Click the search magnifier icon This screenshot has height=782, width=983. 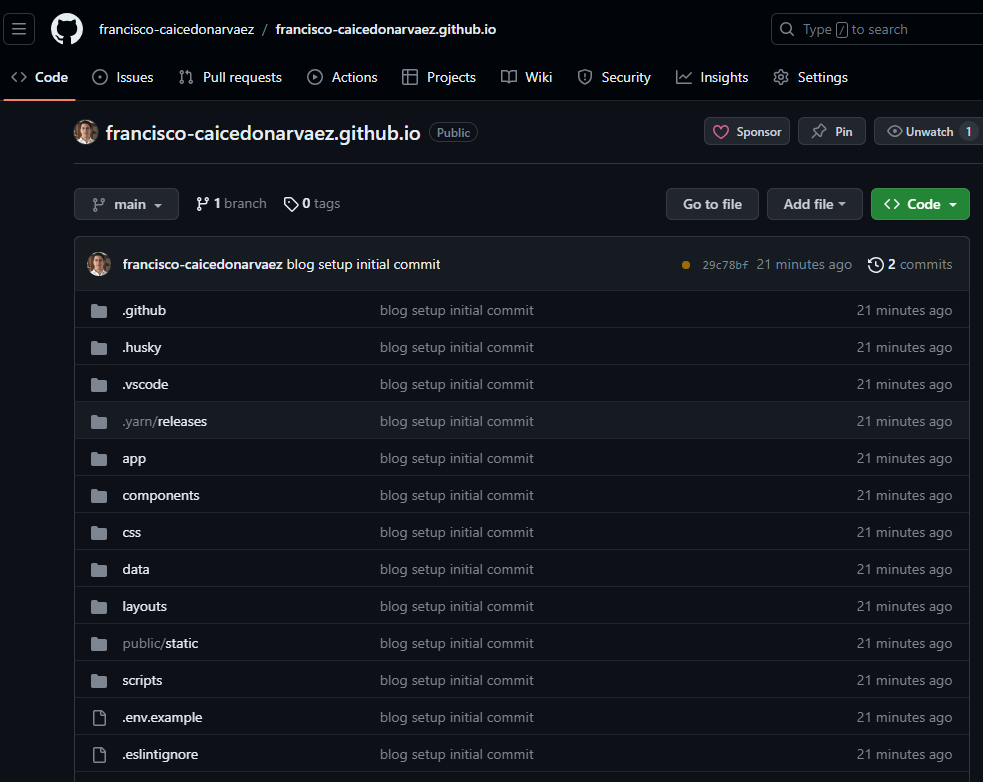click(x=786, y=29)
